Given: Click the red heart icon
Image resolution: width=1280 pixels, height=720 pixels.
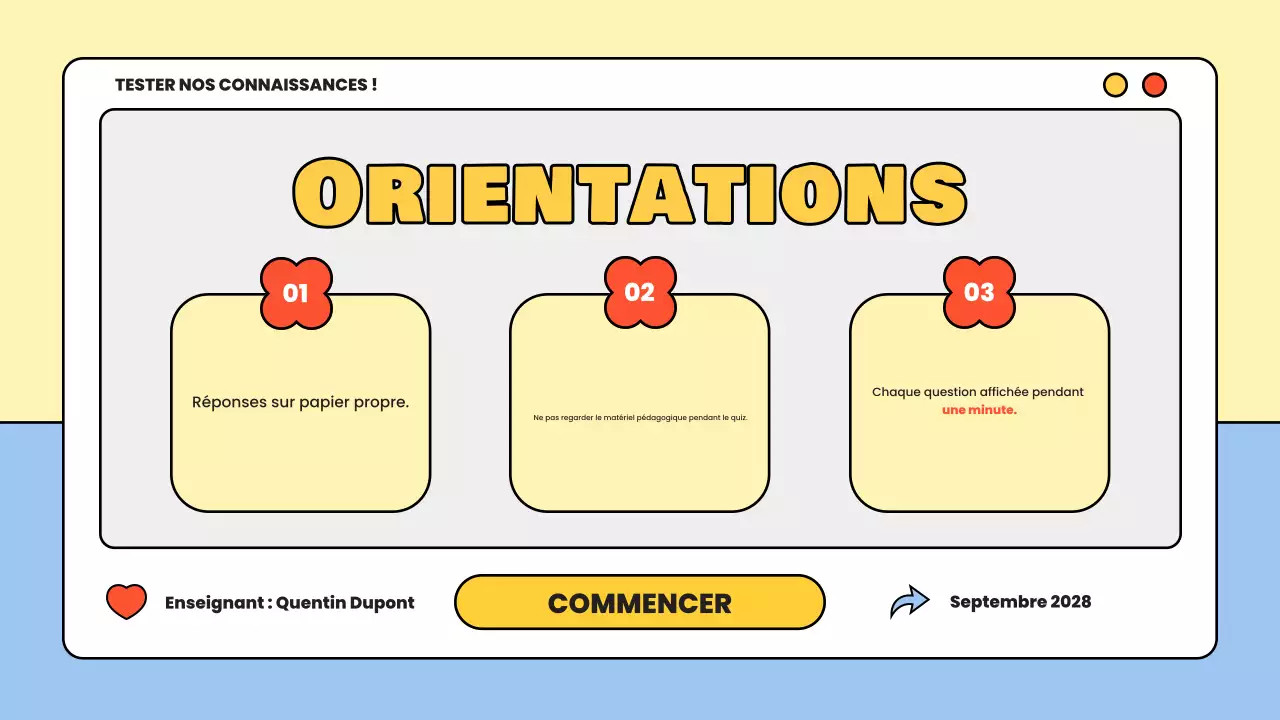Looking at the screenshot, I should point(126,601).
